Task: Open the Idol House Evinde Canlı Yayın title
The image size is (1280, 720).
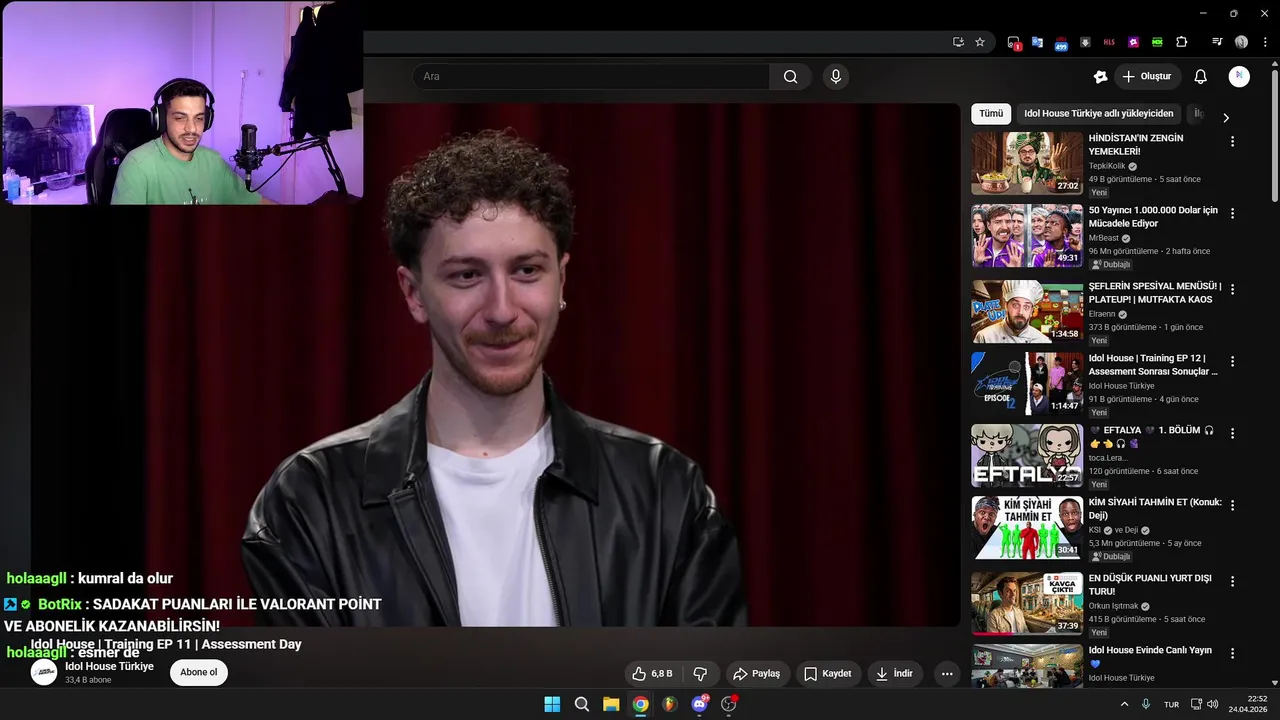Action: [x=1150, y=656]
